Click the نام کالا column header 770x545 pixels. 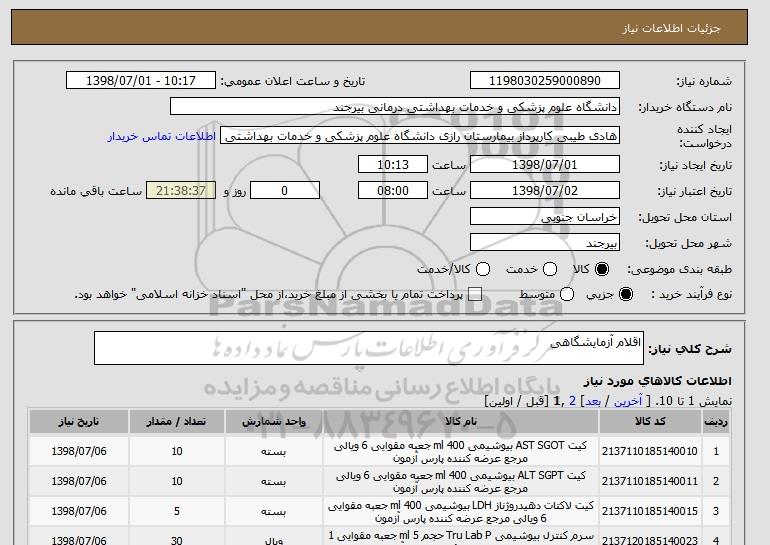tap(461, 422)
